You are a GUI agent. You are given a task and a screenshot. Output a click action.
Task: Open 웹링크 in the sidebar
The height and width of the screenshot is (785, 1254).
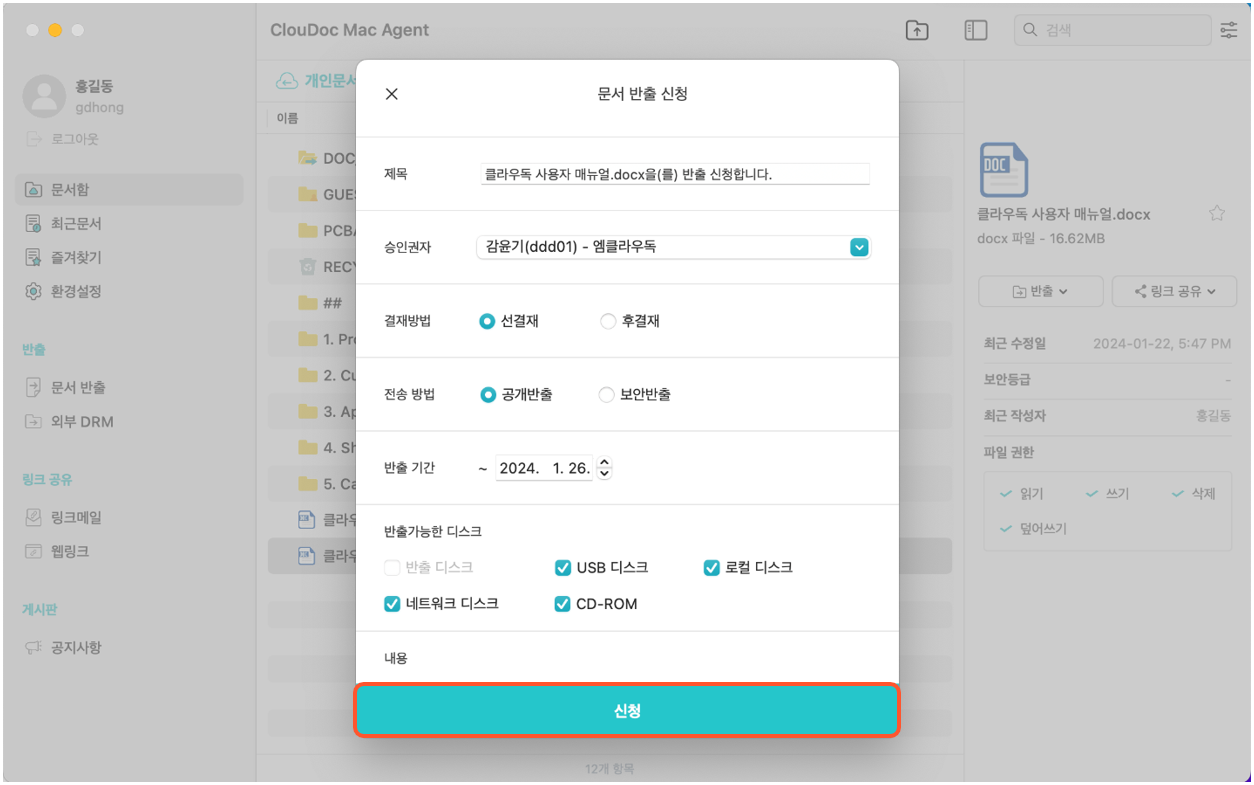click(x=129, y=552)
